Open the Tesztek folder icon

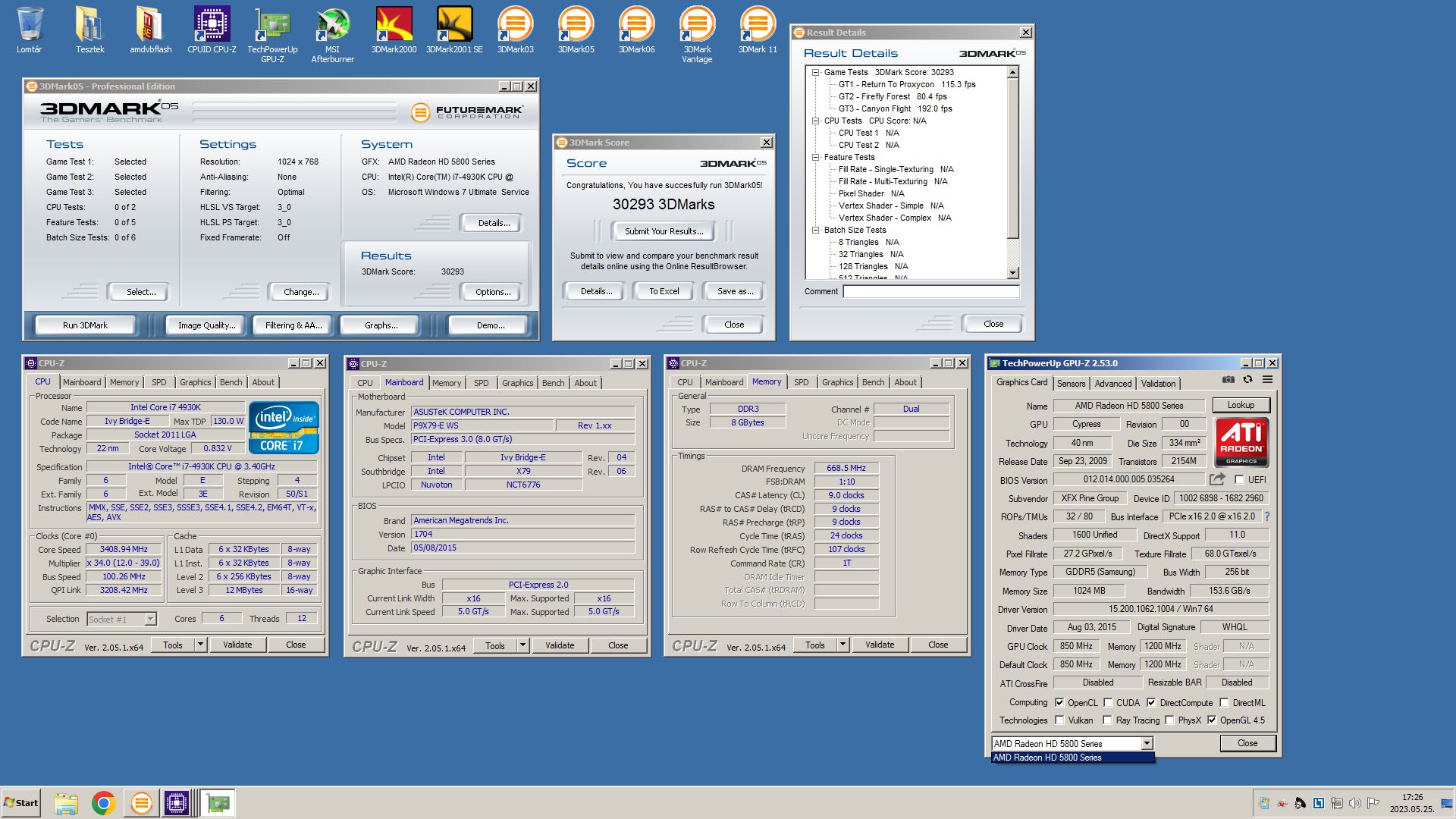(89, 30)
